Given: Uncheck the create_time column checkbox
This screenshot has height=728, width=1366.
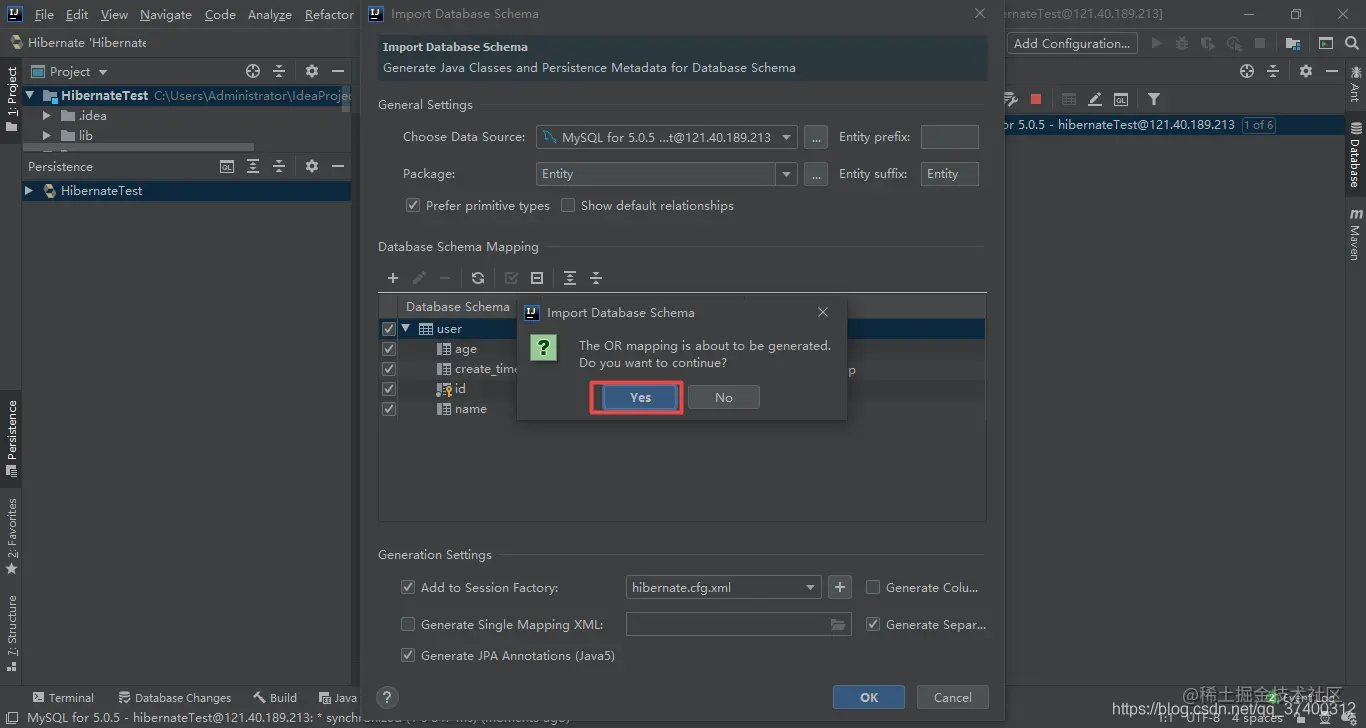Looking at the screenshot, I should [389, 369].
